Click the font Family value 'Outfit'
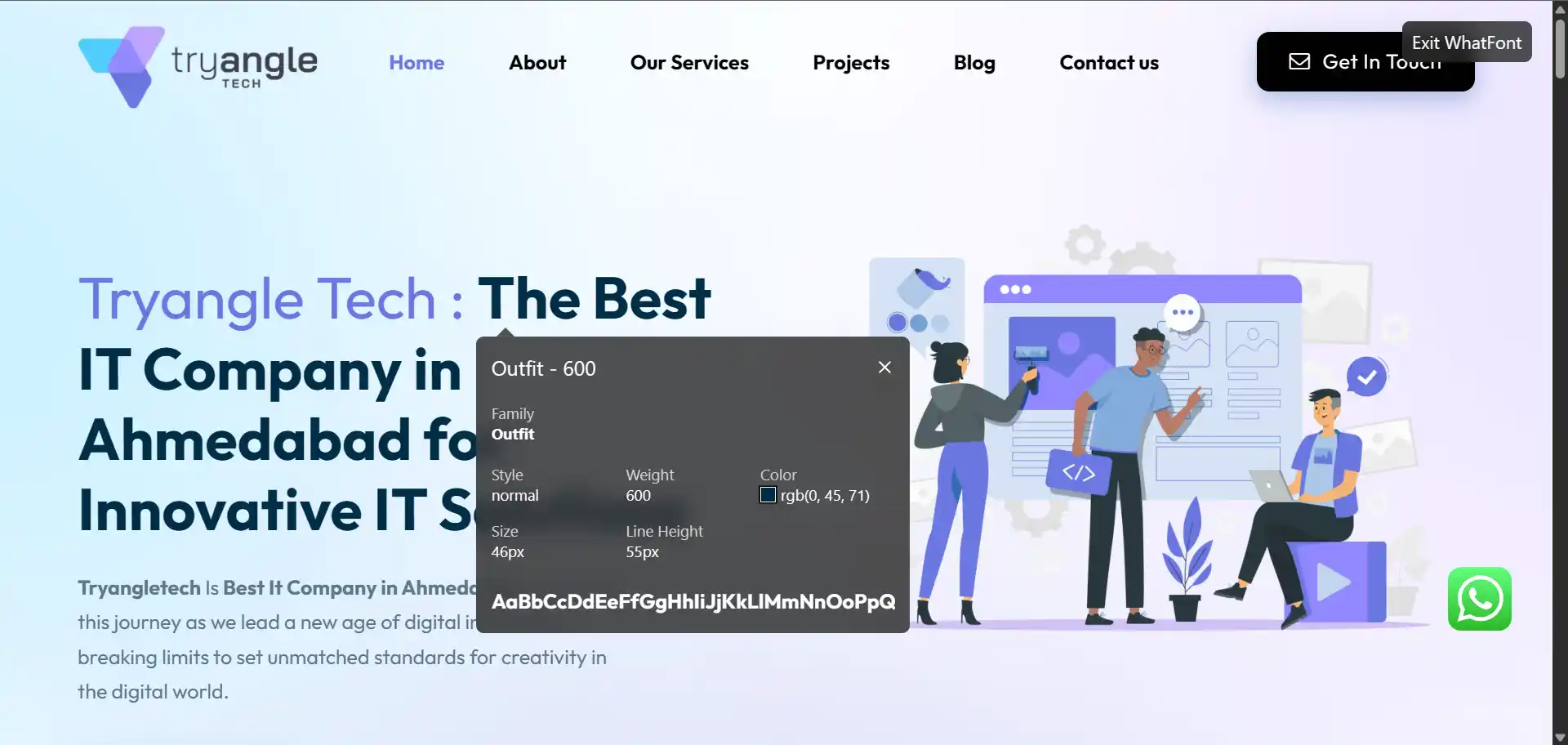This screenshot has width=1568, height=745. 513,435
